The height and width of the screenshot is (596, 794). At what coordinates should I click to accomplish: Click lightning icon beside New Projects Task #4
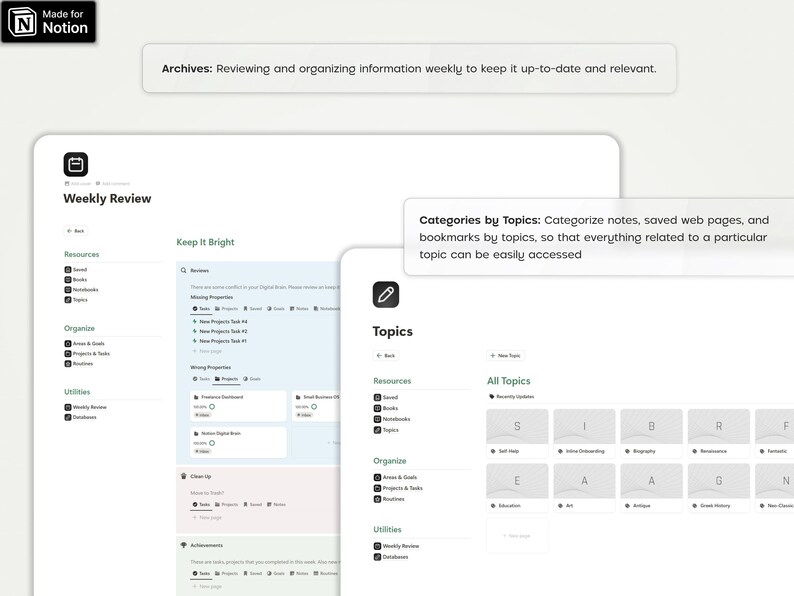click(x=194, y=322)
